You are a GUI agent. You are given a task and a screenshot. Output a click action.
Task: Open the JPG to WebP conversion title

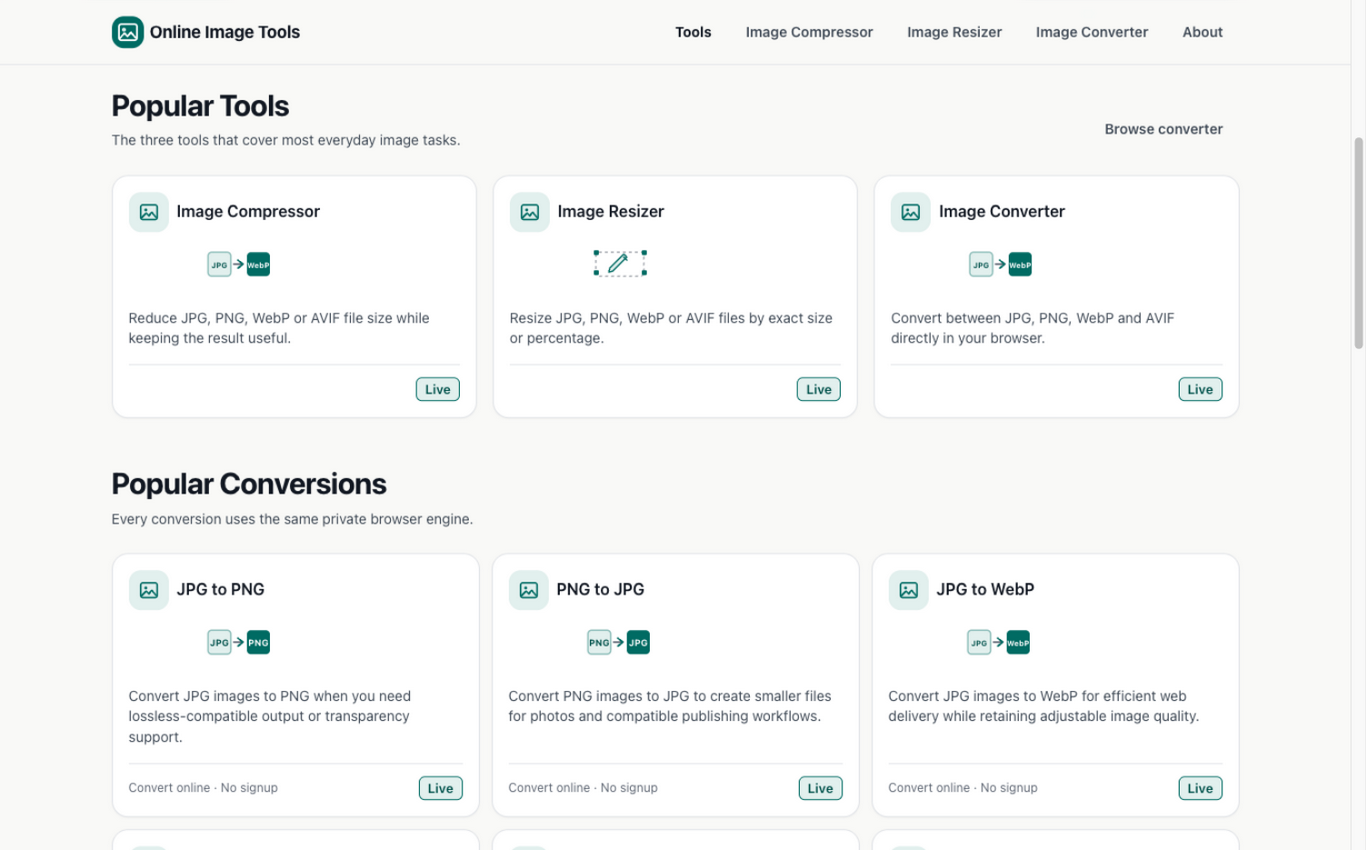(x=986, y=589)
